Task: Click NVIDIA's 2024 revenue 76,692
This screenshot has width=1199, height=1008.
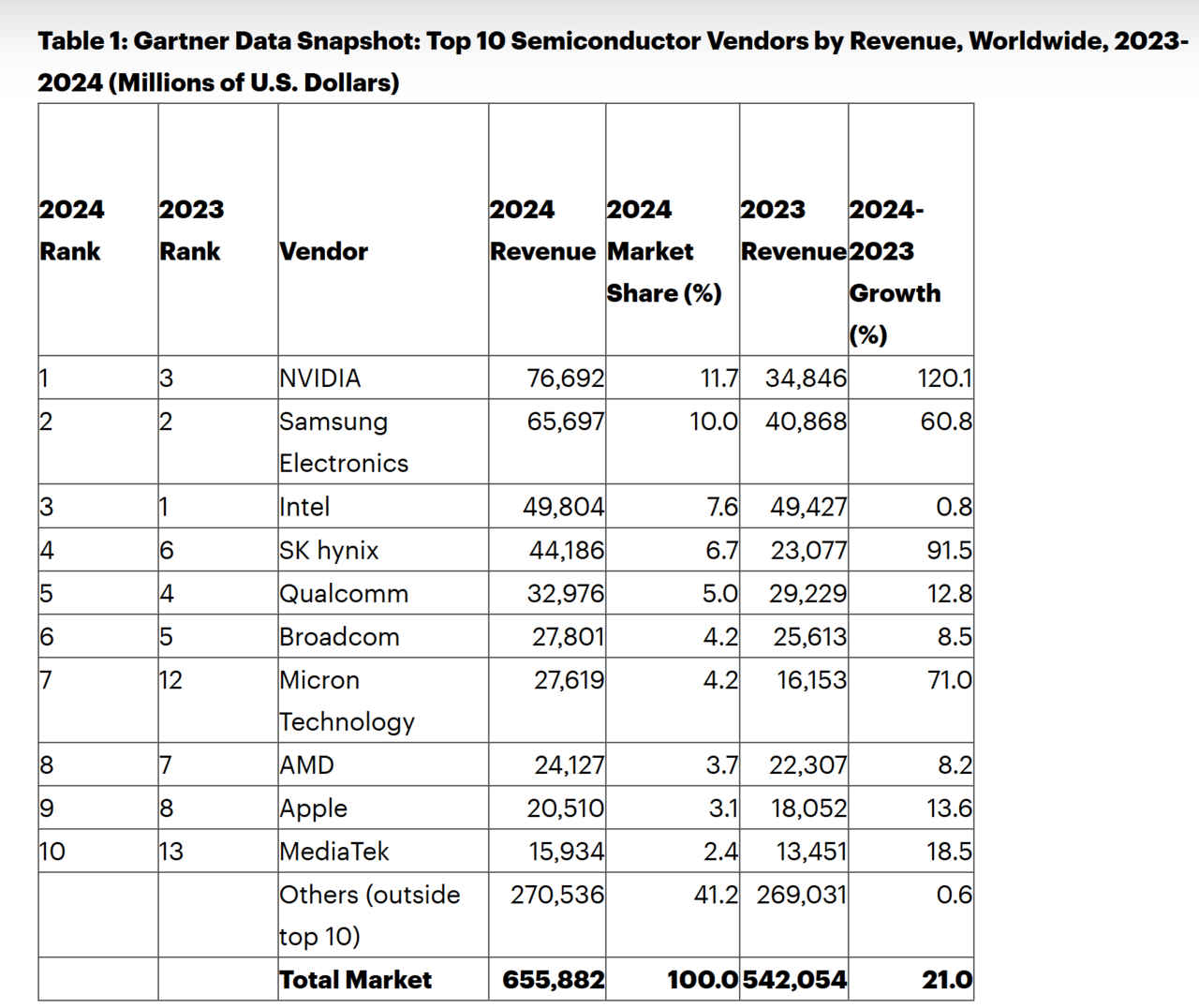Action: [x=566, y=378]
